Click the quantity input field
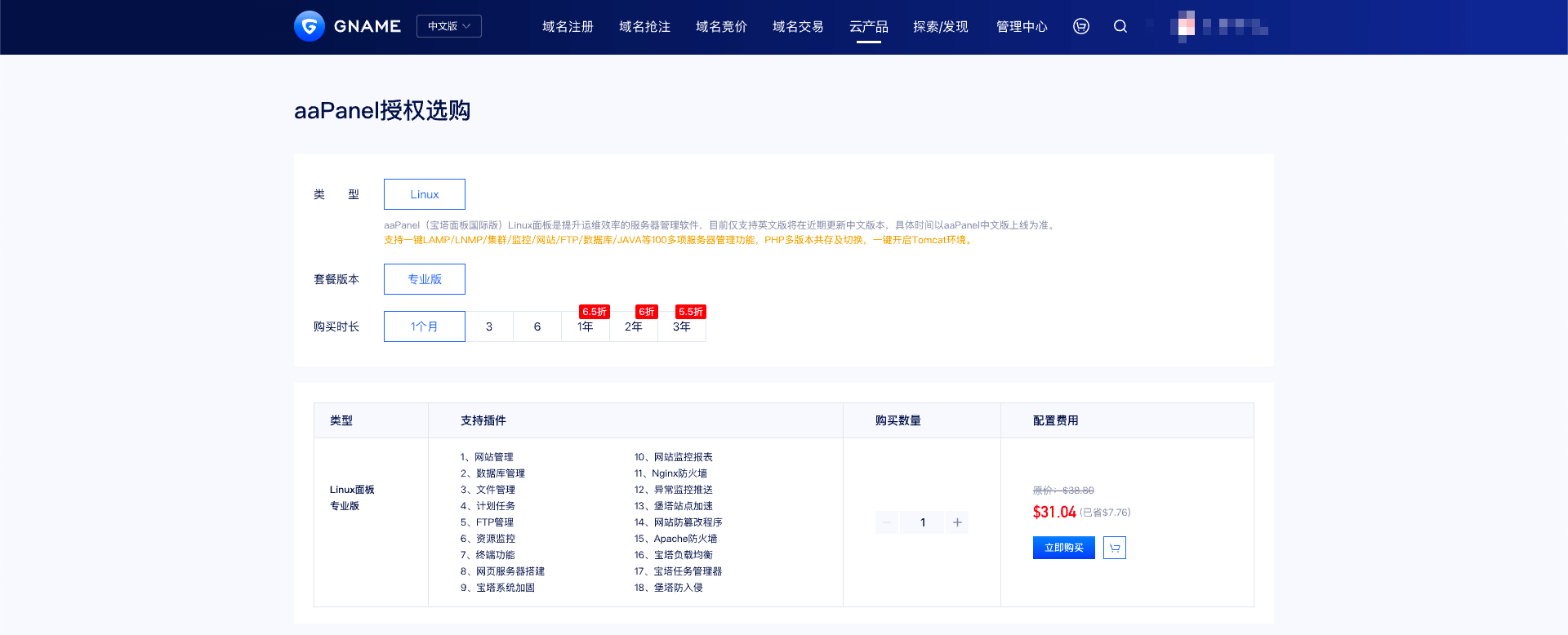 (x=922, y=522)
